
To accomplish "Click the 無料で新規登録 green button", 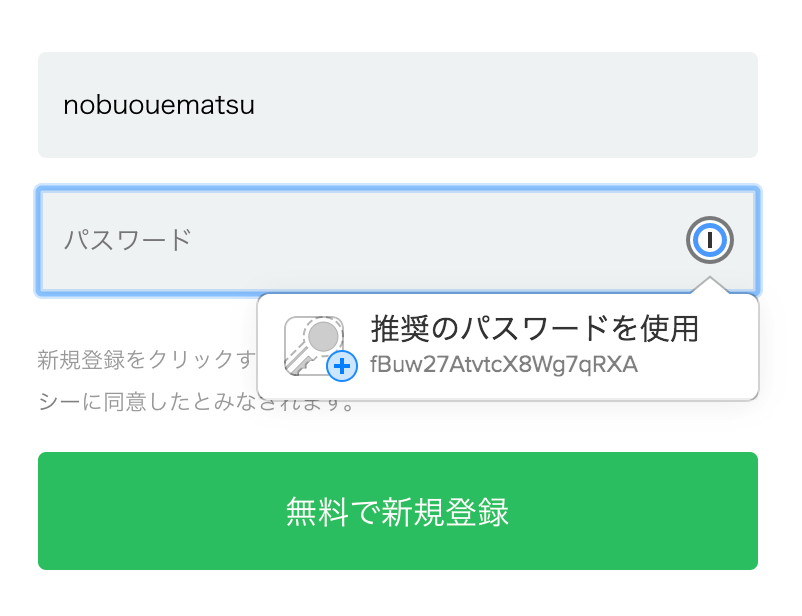I will click(x=400, y=510).
